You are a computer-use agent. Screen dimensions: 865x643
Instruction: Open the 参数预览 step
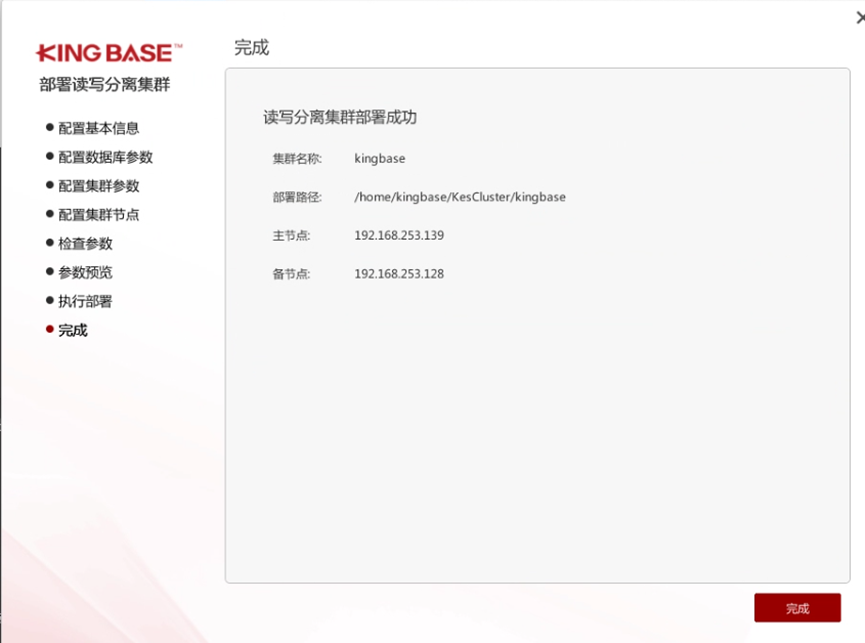pyautogui.click(x=85, y=272)
